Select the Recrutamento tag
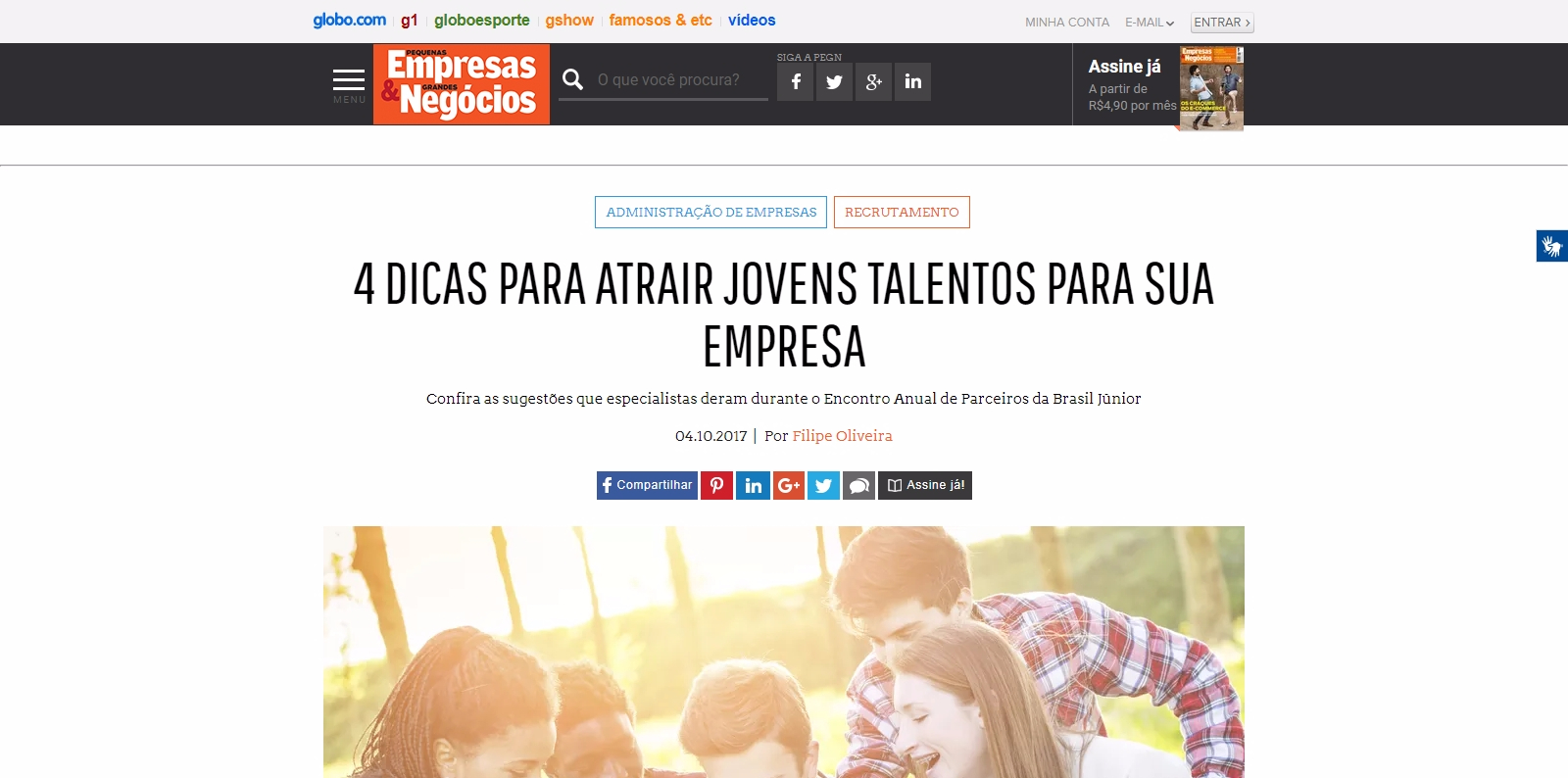1568x778 pixels. [x=902, y=213]
